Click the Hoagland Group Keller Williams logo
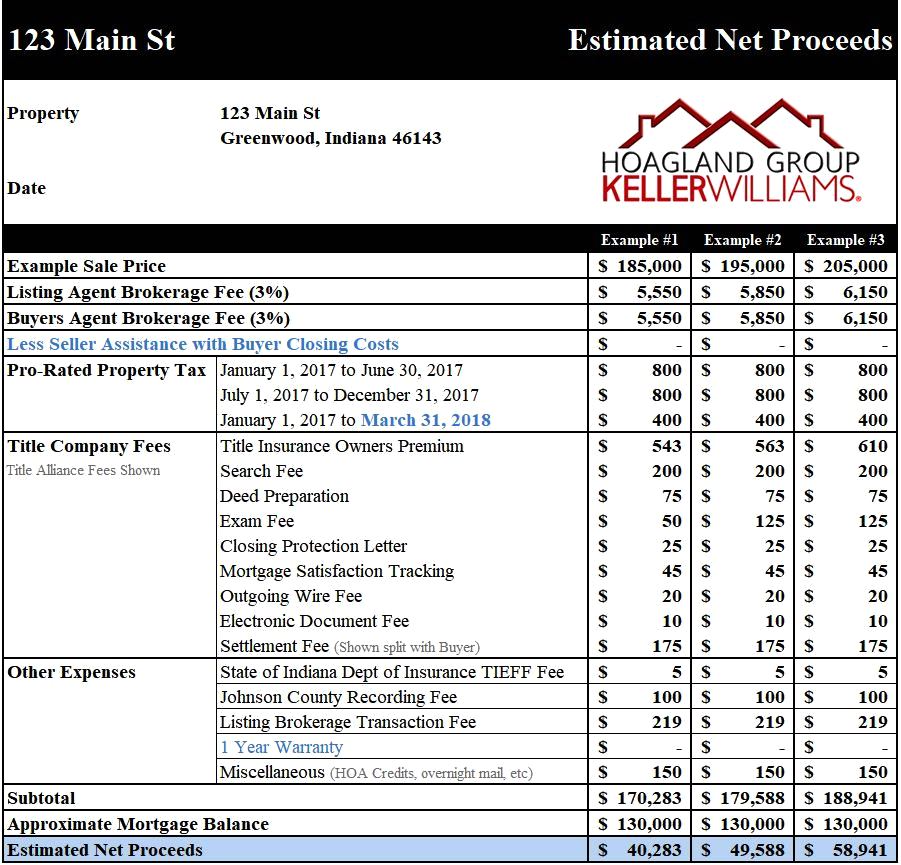This screenshot has width=901, height=865. [x=730, y=151]
